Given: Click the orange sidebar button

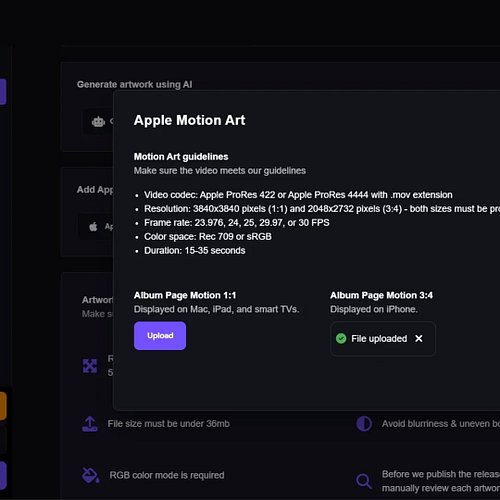Looking at the screenshot, I should (3, 406).
